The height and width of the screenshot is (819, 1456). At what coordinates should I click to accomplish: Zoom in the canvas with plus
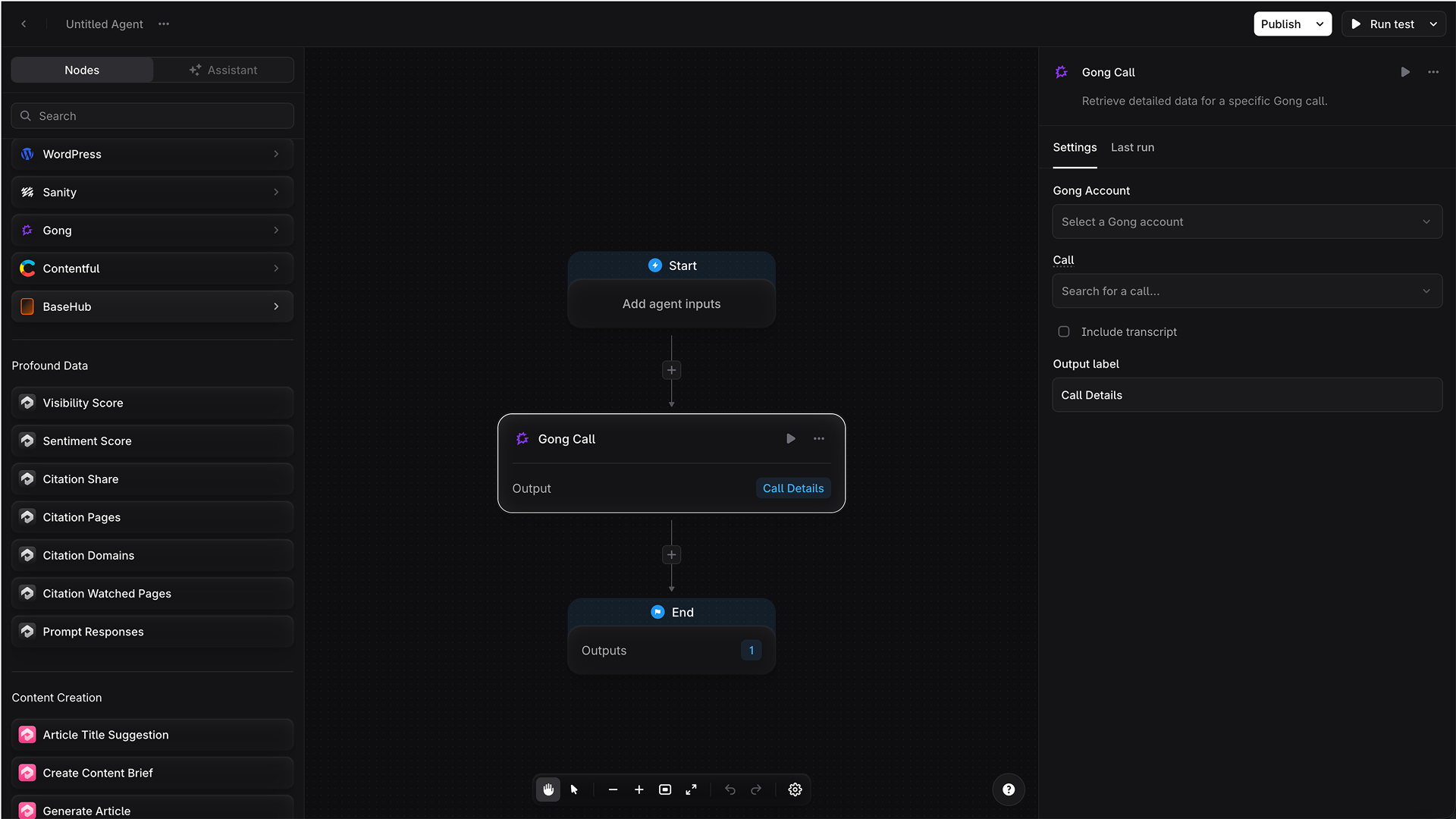(x=639, y=789)
